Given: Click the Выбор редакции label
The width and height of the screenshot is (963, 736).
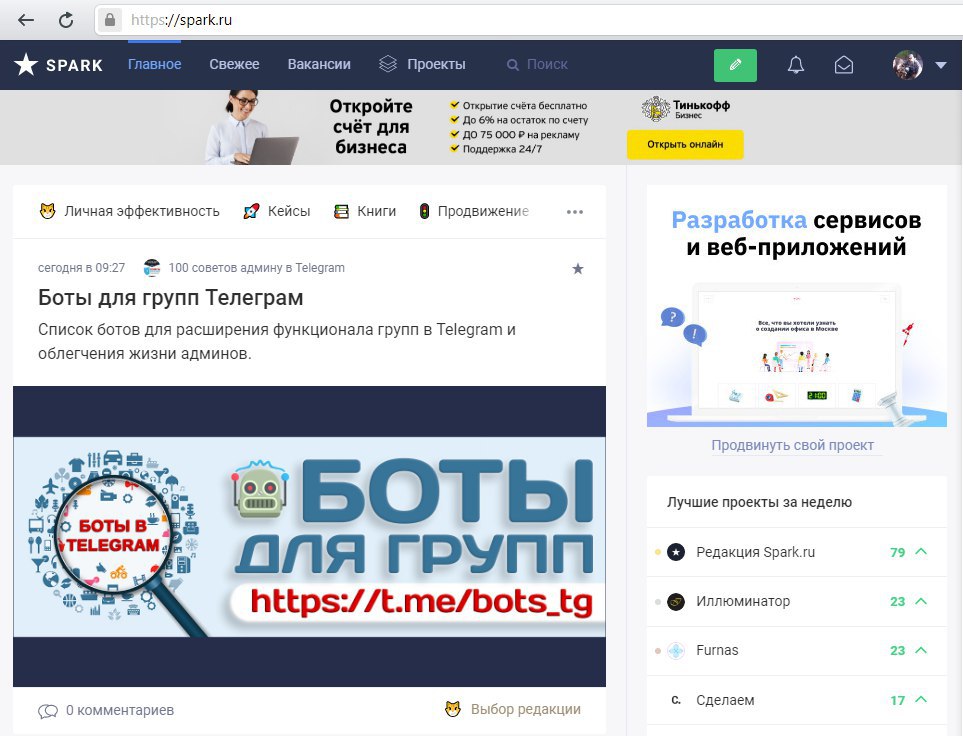Looking at the screenshot, I should (x=526, y=709).
